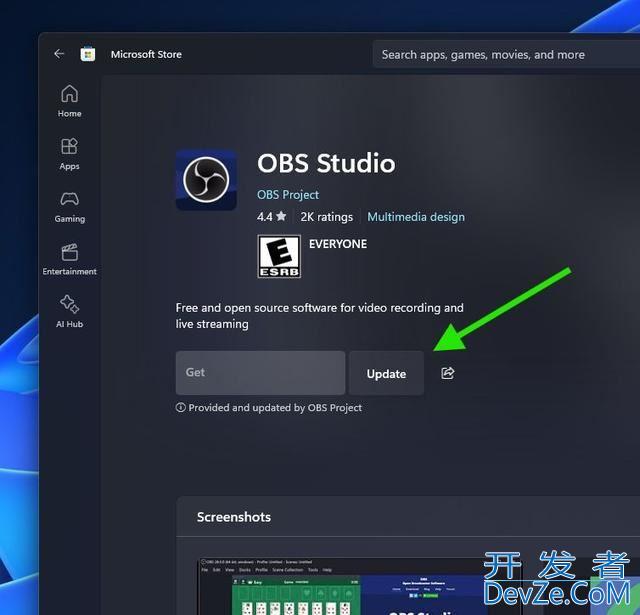Click the app description about video recording
The width and height of the screenshot is (640, 615).
(320, 315)
